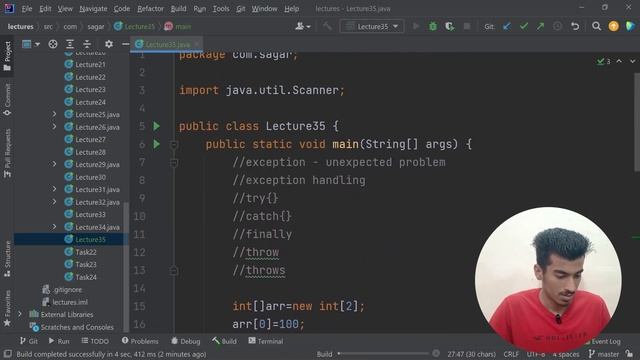The width and height of the screenshot is (640, 360).
Task: Open the Run tool window button
Action: (59, 341)
